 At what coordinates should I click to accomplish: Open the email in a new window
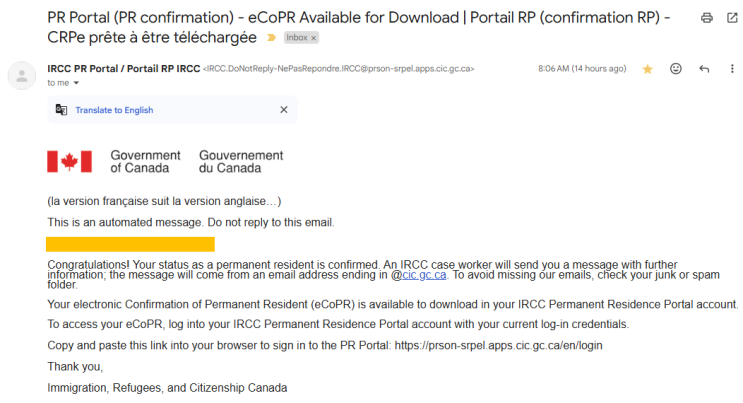coord(732,18)
